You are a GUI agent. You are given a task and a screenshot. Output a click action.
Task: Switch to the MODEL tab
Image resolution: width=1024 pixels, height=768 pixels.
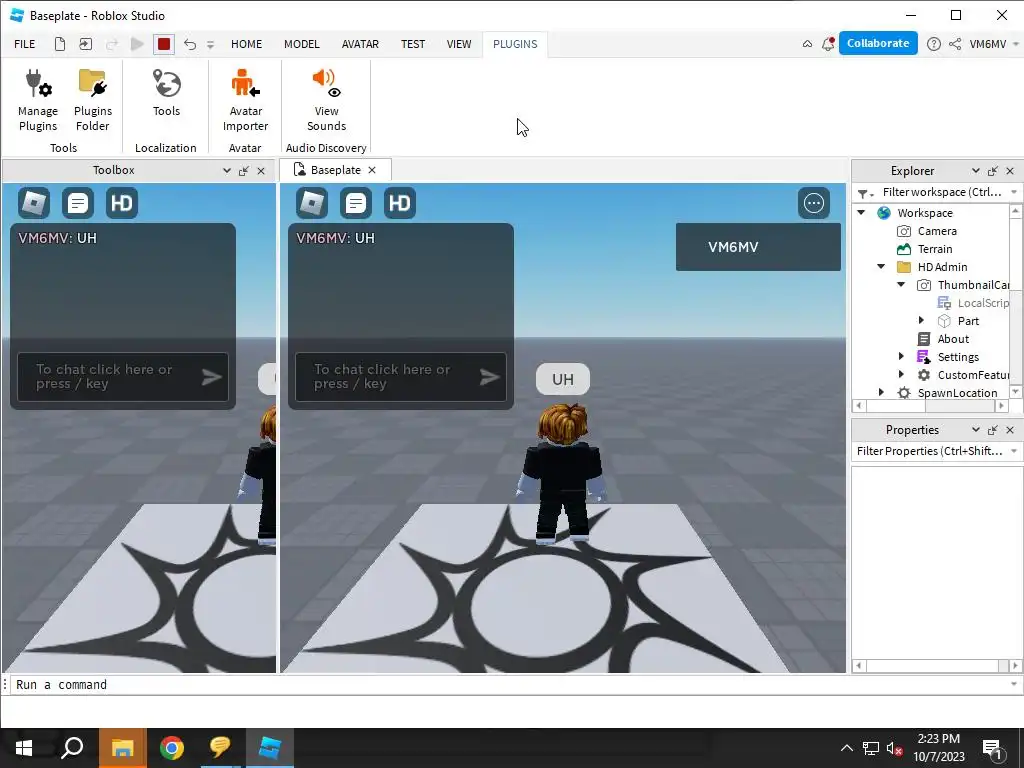pos(302,44)
